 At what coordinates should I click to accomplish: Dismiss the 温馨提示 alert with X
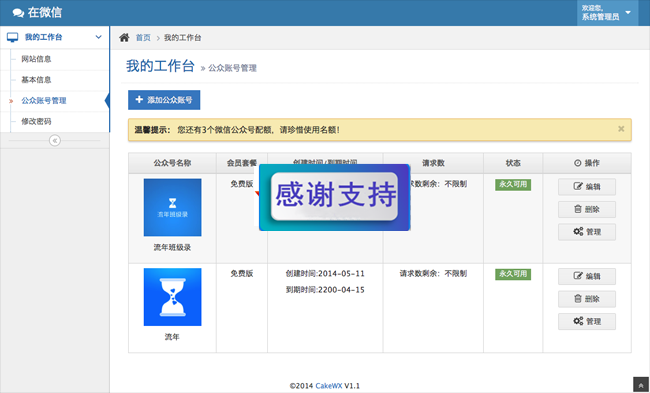pyautogui.click(x=621, y=129)
